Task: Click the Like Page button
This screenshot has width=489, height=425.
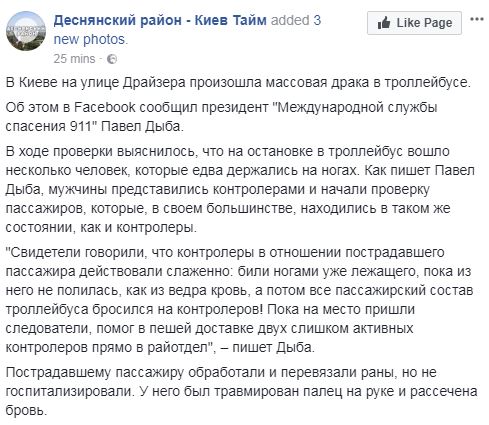Action: 414,23
